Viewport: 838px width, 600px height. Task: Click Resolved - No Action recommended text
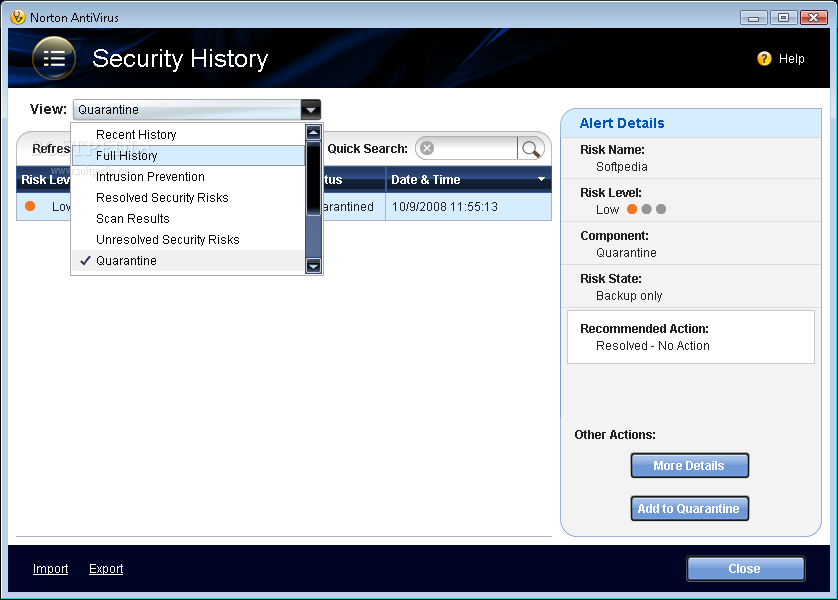click(653, 346)
